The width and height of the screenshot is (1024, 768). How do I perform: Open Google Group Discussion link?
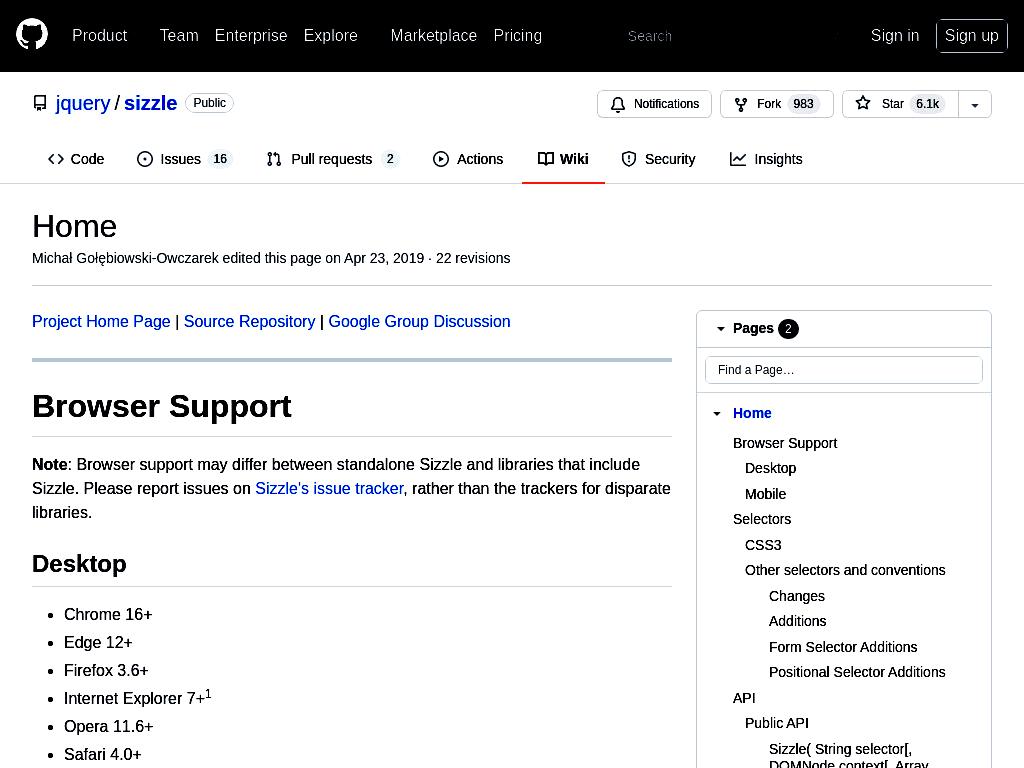[419, 321]
